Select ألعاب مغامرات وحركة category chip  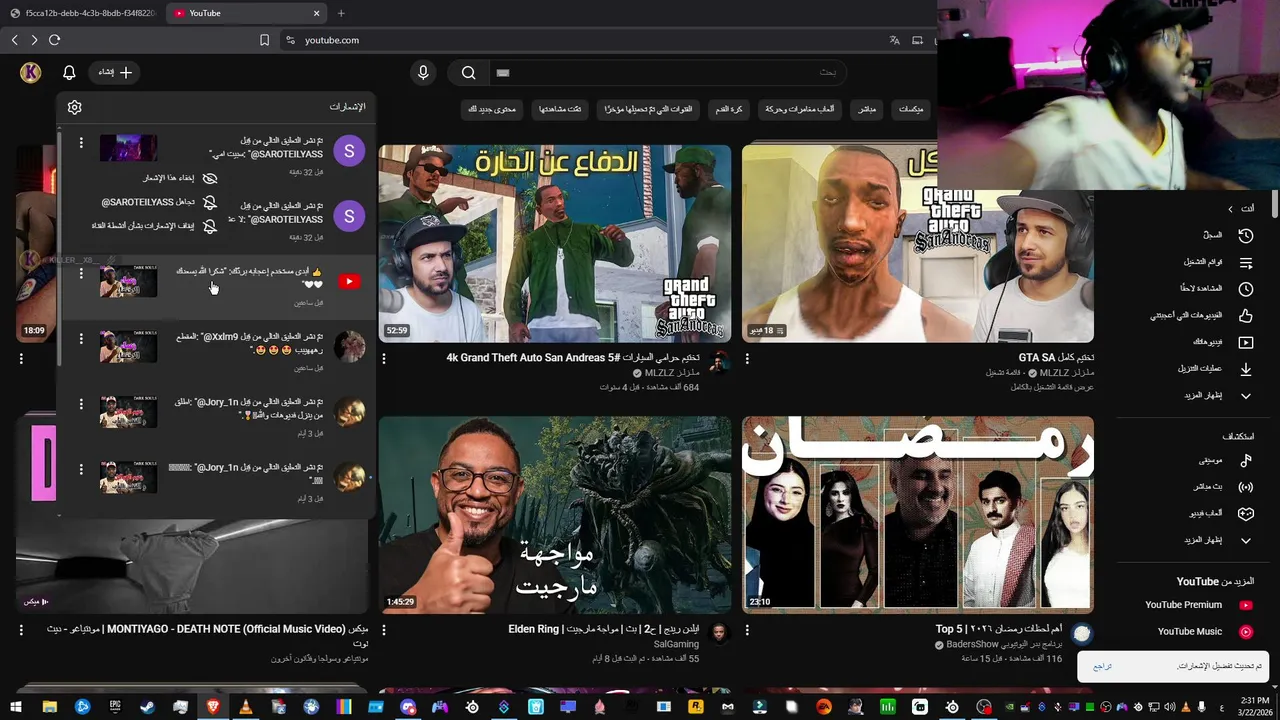tap(800, 108)
